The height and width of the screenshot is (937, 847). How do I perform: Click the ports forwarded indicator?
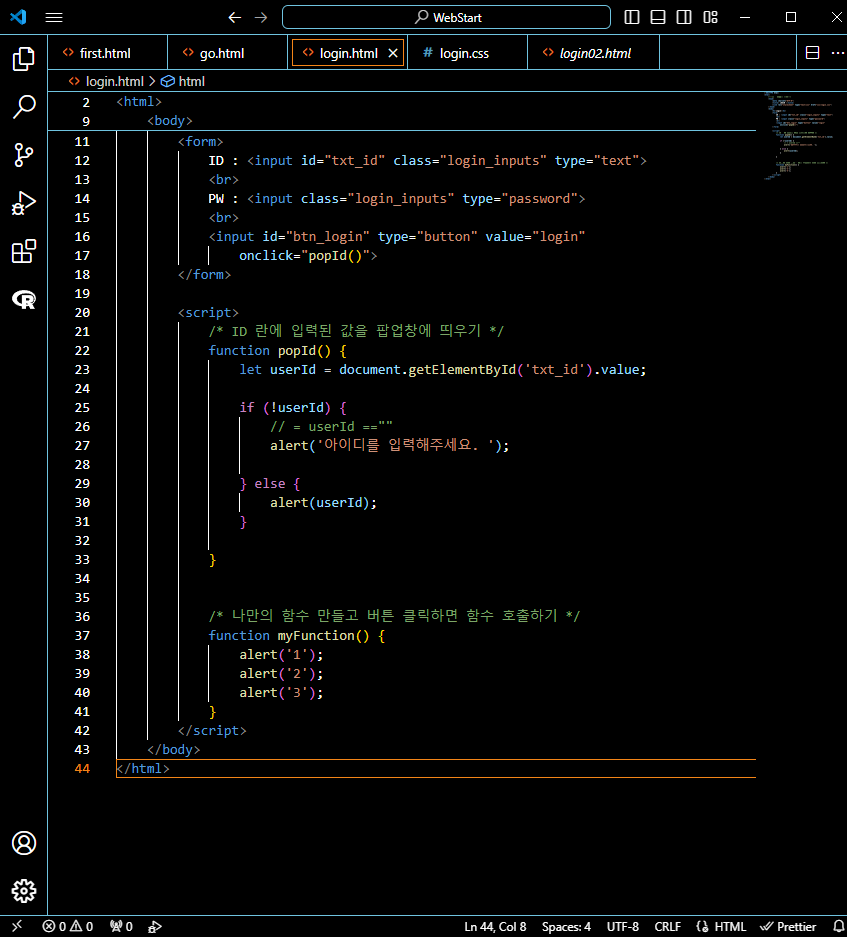[x=121, y=926]
